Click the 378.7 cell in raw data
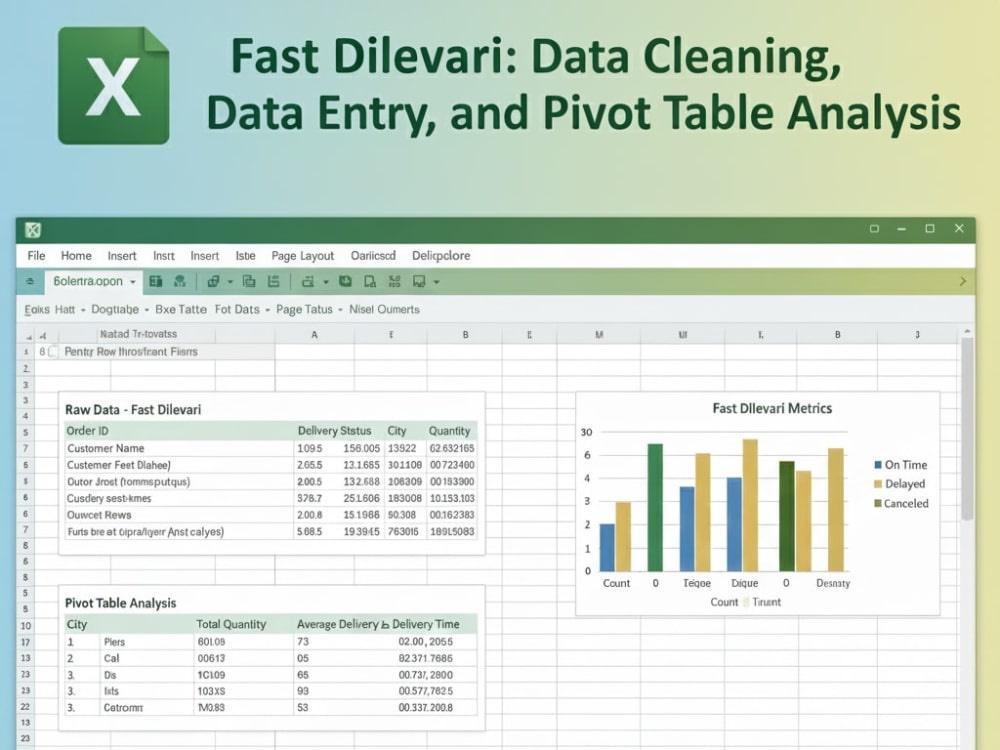This screenshot has width=1000, height=750. (309, 498)
